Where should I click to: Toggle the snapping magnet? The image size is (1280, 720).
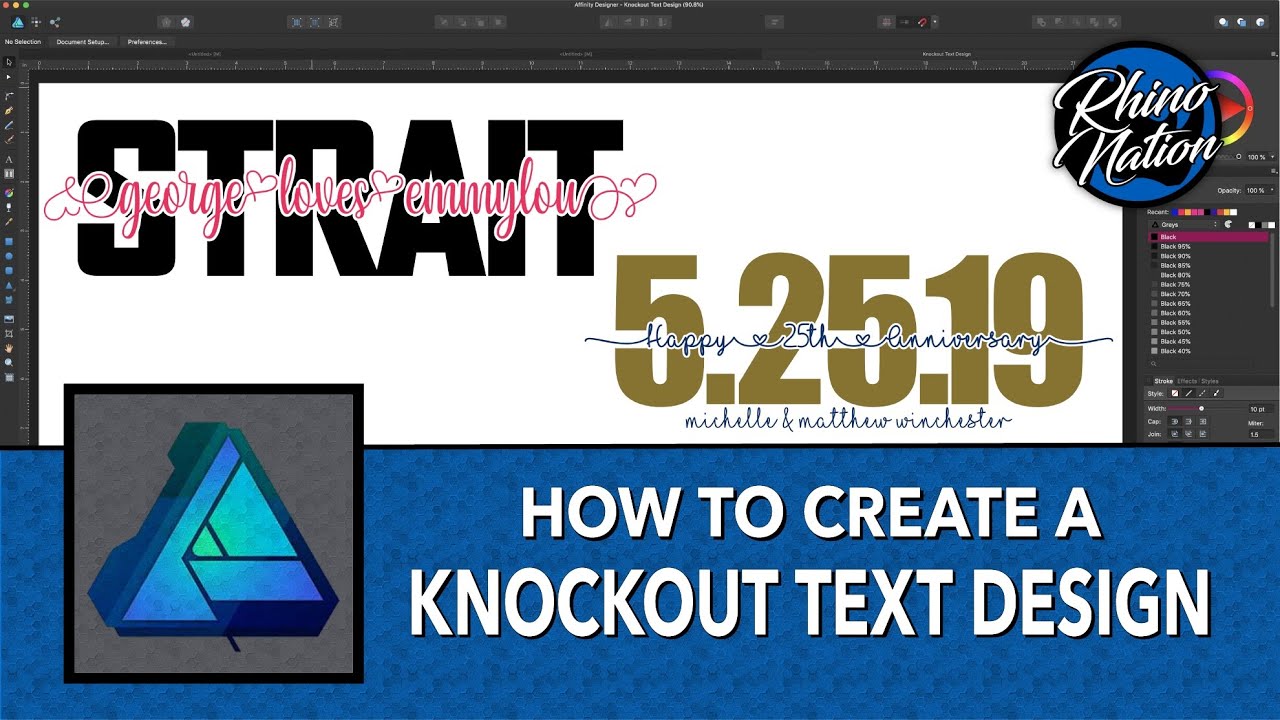coord(922,21)
